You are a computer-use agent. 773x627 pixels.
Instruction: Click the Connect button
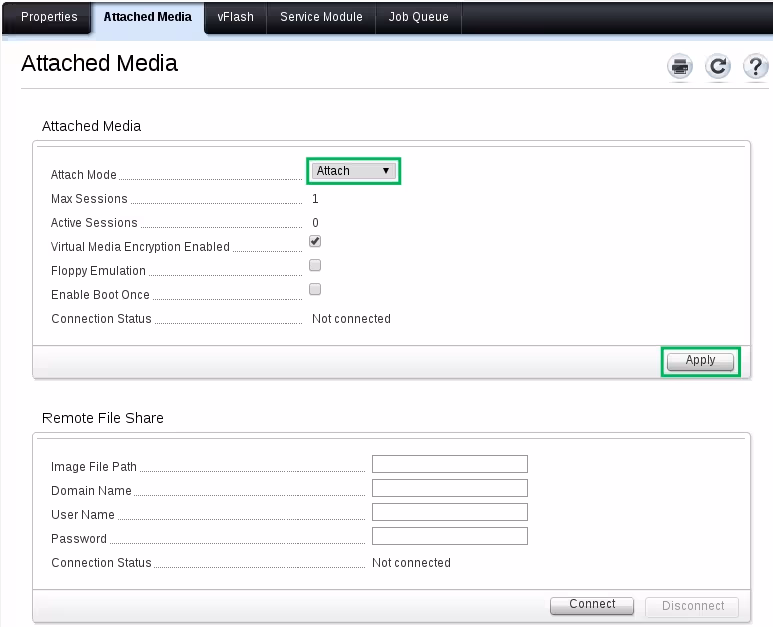pos(592,605)
